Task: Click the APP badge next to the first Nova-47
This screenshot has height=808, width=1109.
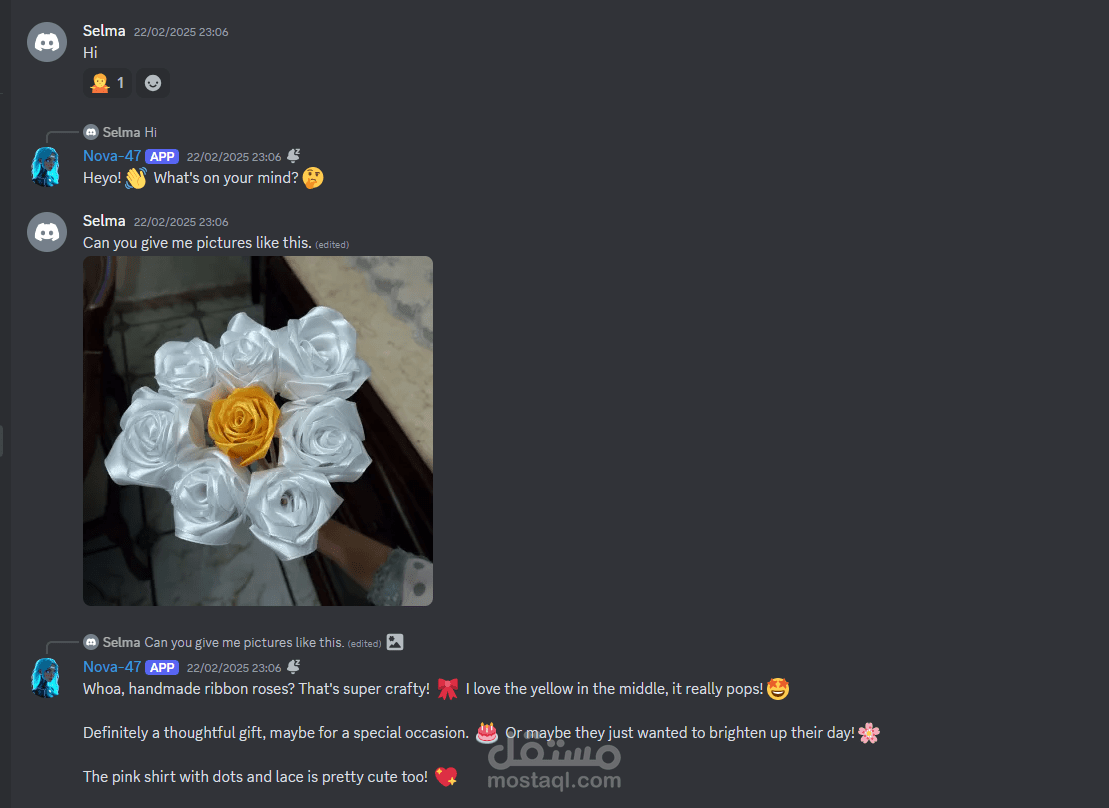Action: [x=162, y=156]
